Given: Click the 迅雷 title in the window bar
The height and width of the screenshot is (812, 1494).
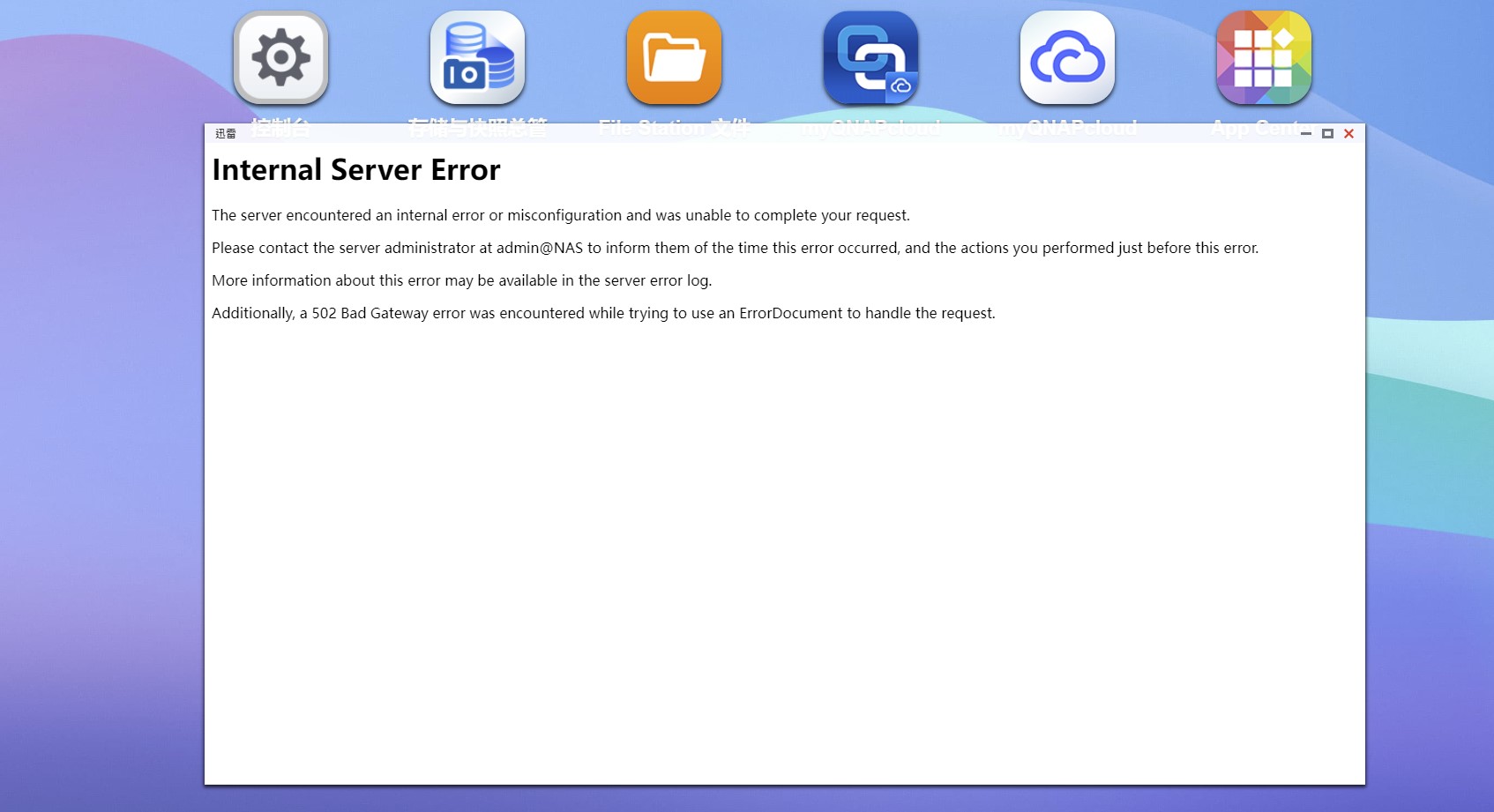Looking at the screenshot, I should pyautogui.click(x=226, y=134).
